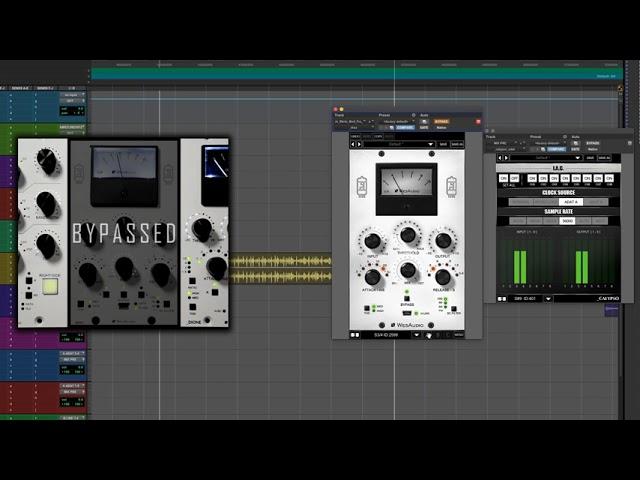Screen dimensions: 640x480
Task: Select ADAT A clock source
Action: pyautogui.click(x=571, y=202)
